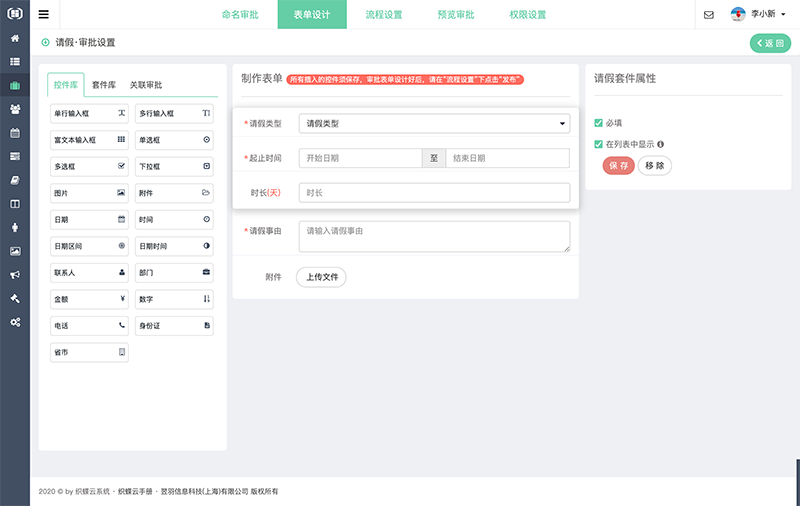Screen dimensions: 800x506
Task: Switch to 预览审批 tab
Action: (x=456, y=15)
